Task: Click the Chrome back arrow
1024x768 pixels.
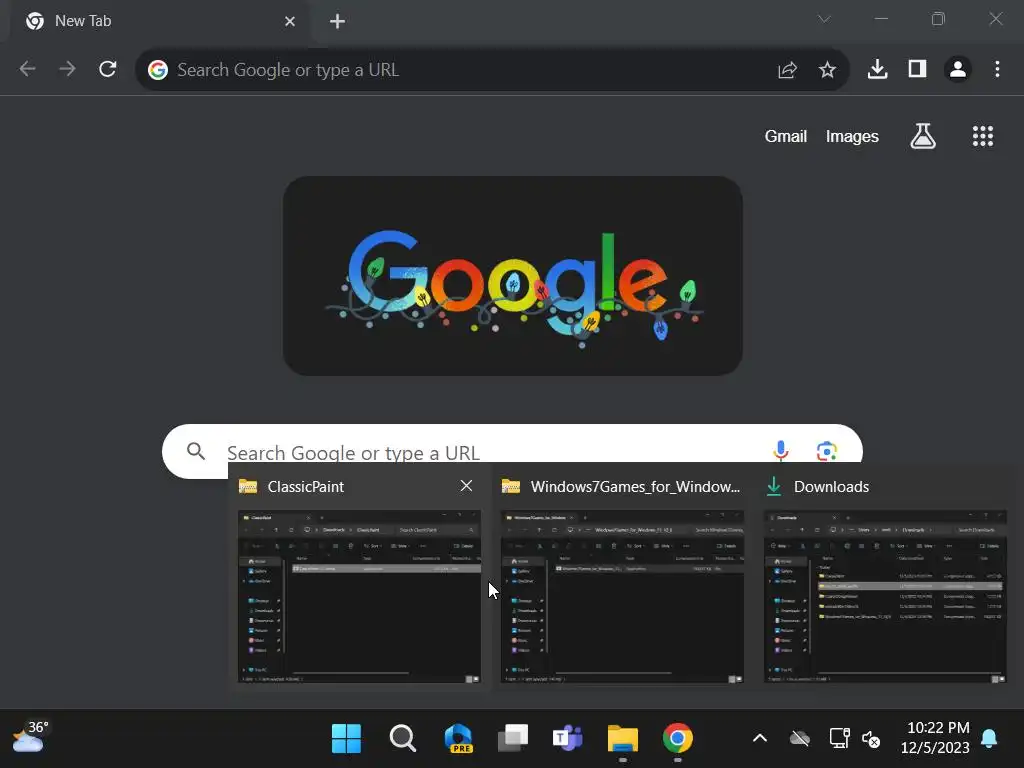Action: tap(27, 69)
